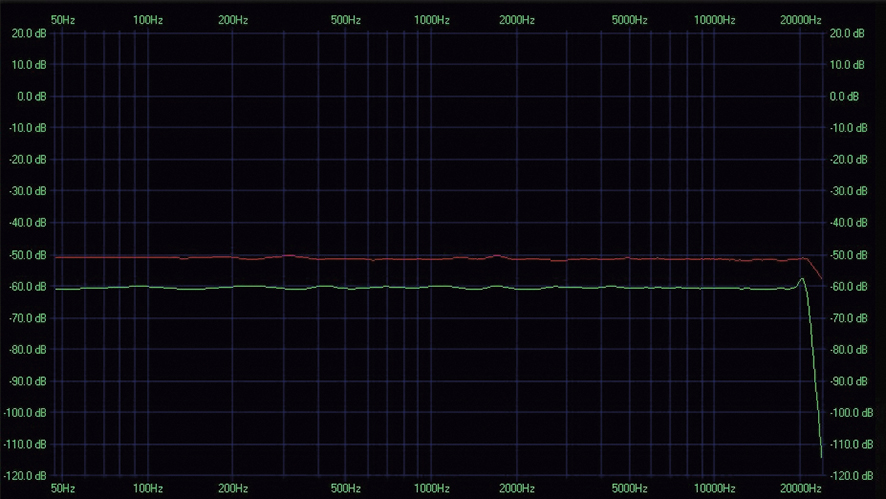The height and width of the screenshot is (499, 886).
Task: Click the -10.0 dB label on left axis
Action: click(x=28, y=128)
